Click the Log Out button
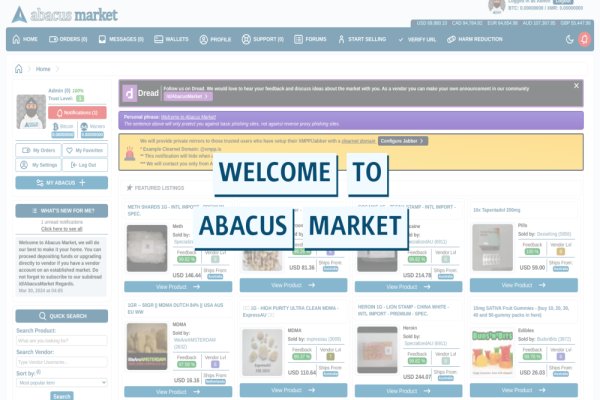The image size is (600, 400). 85,165
